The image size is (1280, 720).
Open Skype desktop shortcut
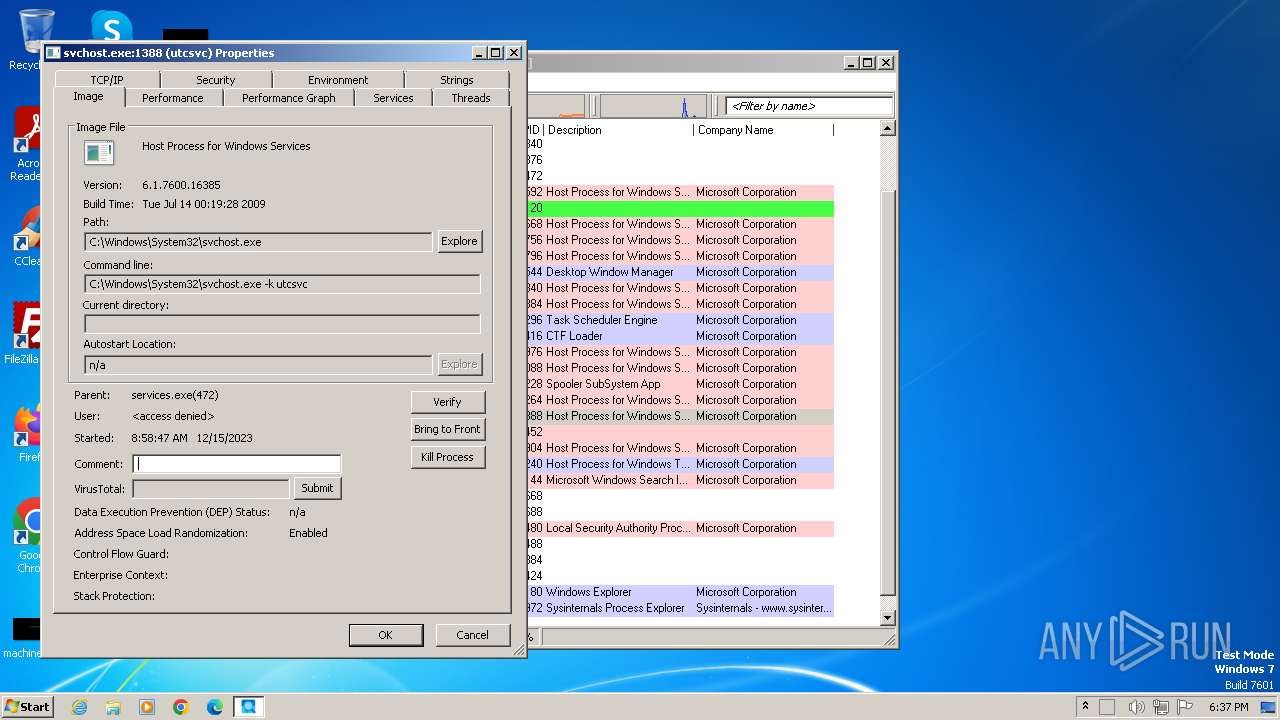[111, 28]
